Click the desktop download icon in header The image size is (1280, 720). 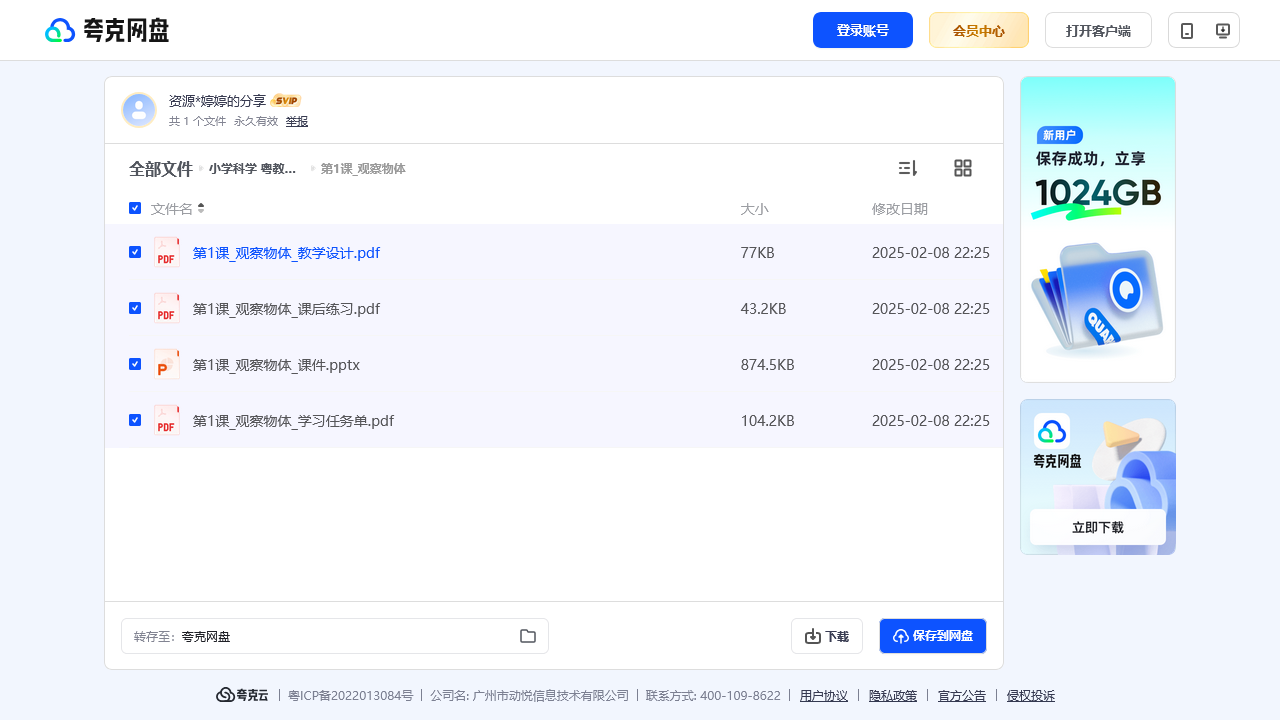pyautogui.click(x=1222, y=30)
